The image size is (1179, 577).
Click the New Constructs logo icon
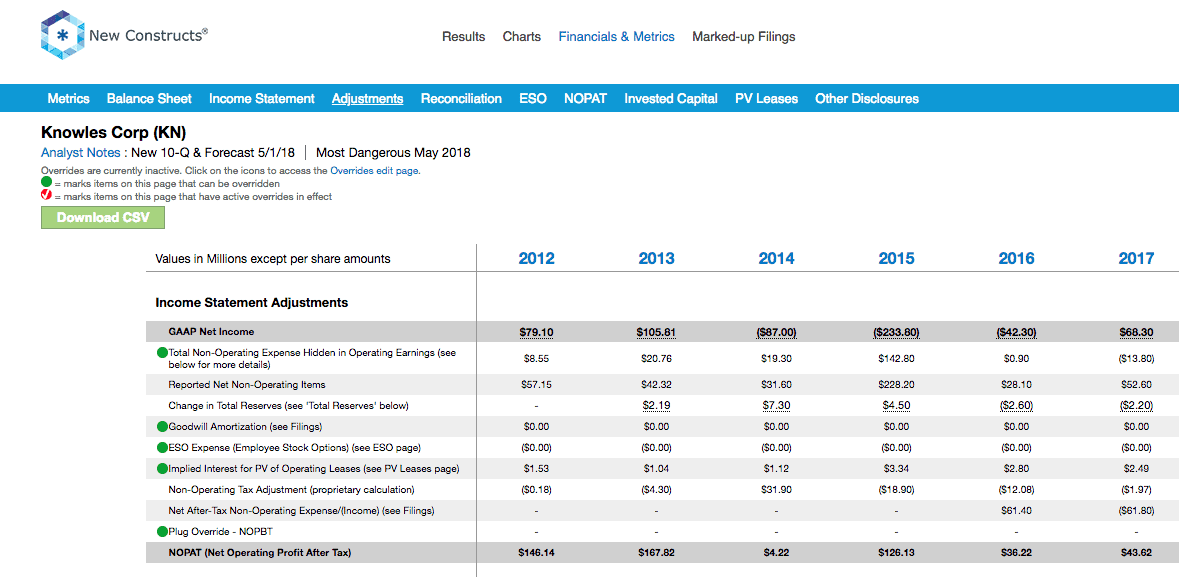point(63,35)
